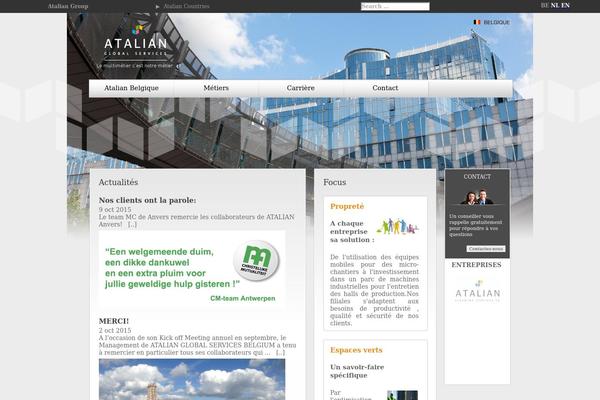Expand the Atalian Countries arrow
Screen dimensions: 600x400
click(x=158, y=7)
